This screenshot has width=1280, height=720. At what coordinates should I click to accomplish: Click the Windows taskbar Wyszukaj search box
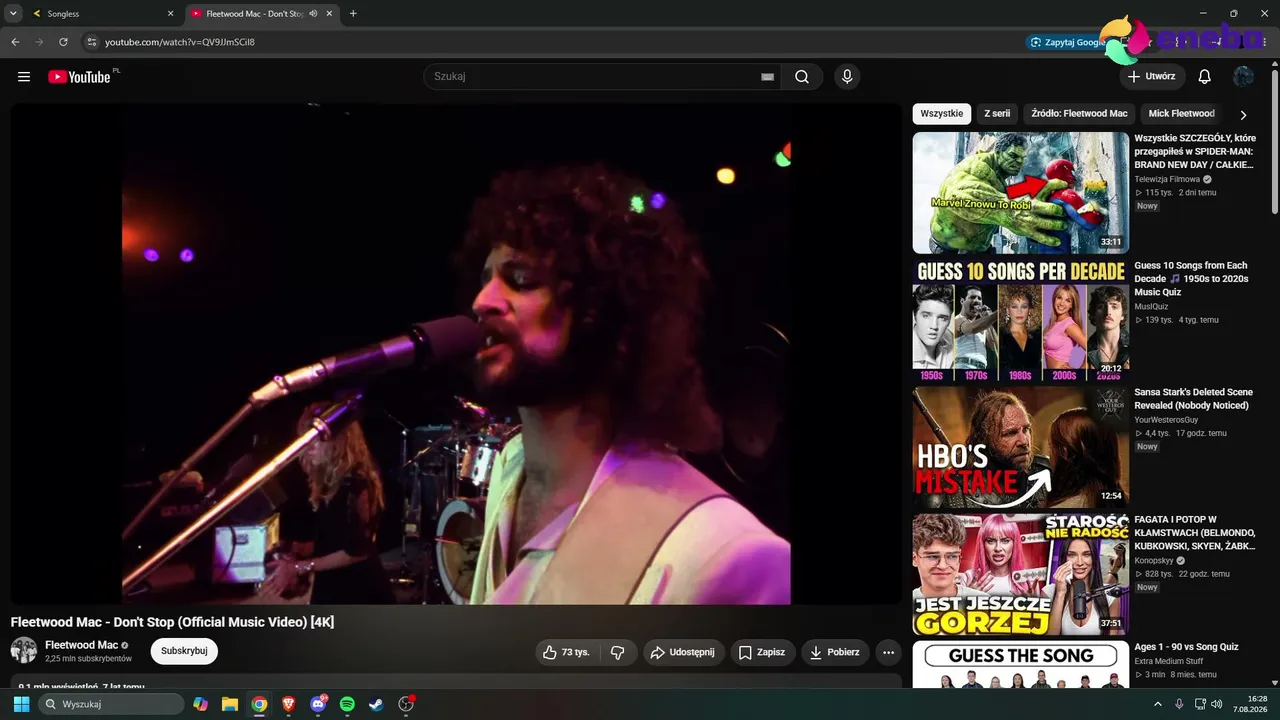111,704
